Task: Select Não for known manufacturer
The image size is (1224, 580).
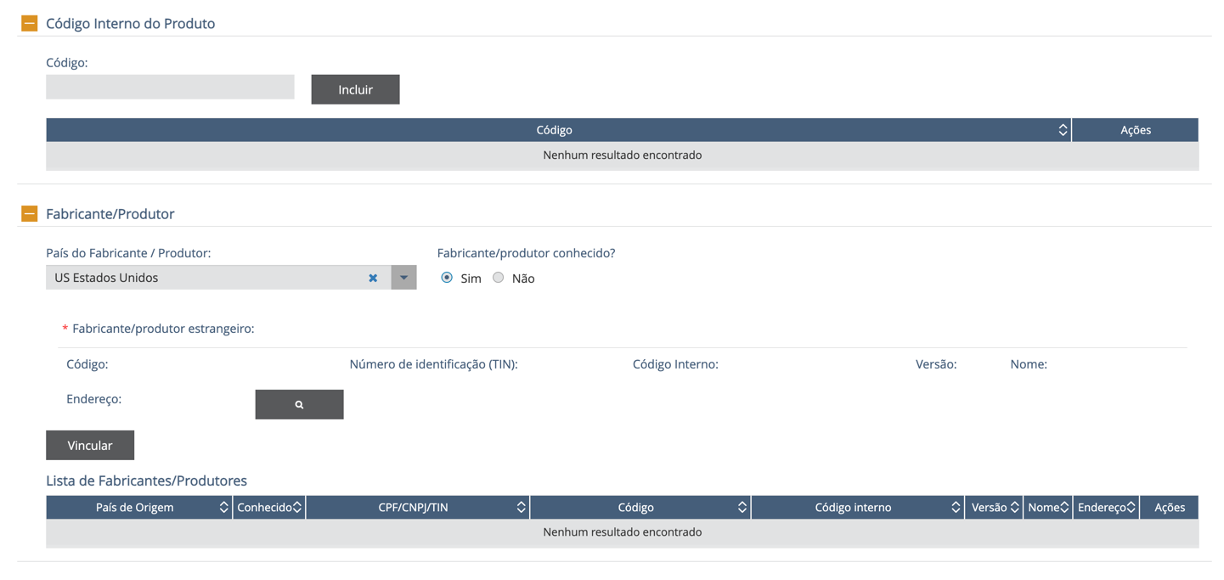Action: tap(498, 278)
